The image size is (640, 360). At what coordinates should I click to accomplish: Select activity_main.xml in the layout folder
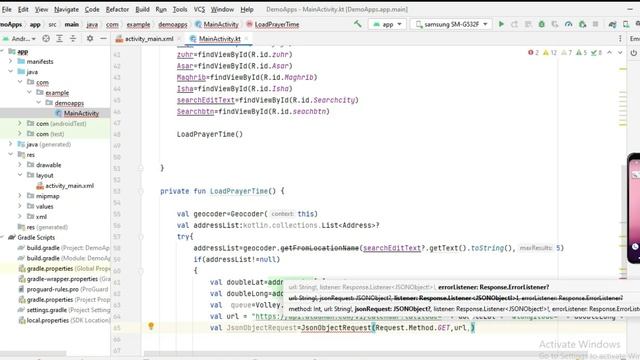click(65, 186)
